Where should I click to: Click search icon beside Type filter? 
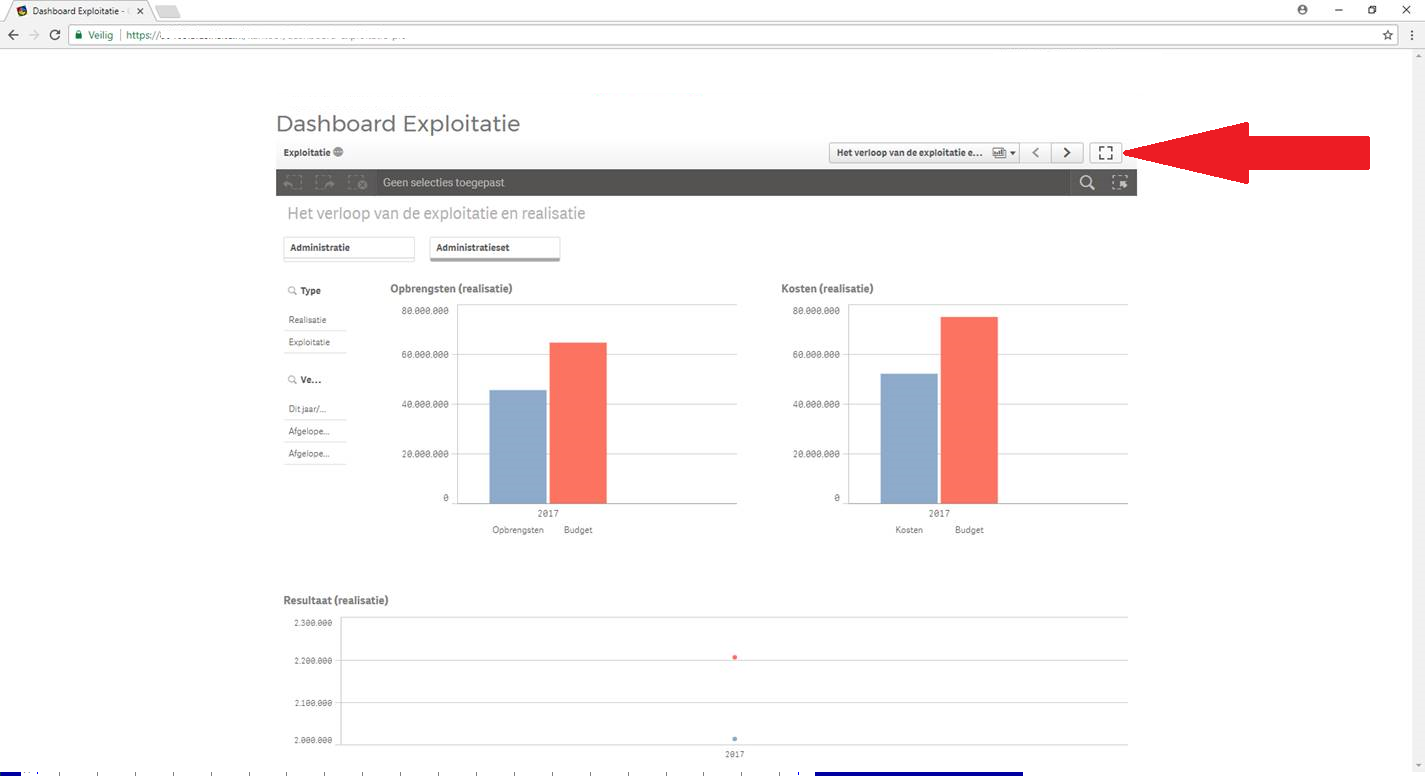292,291
